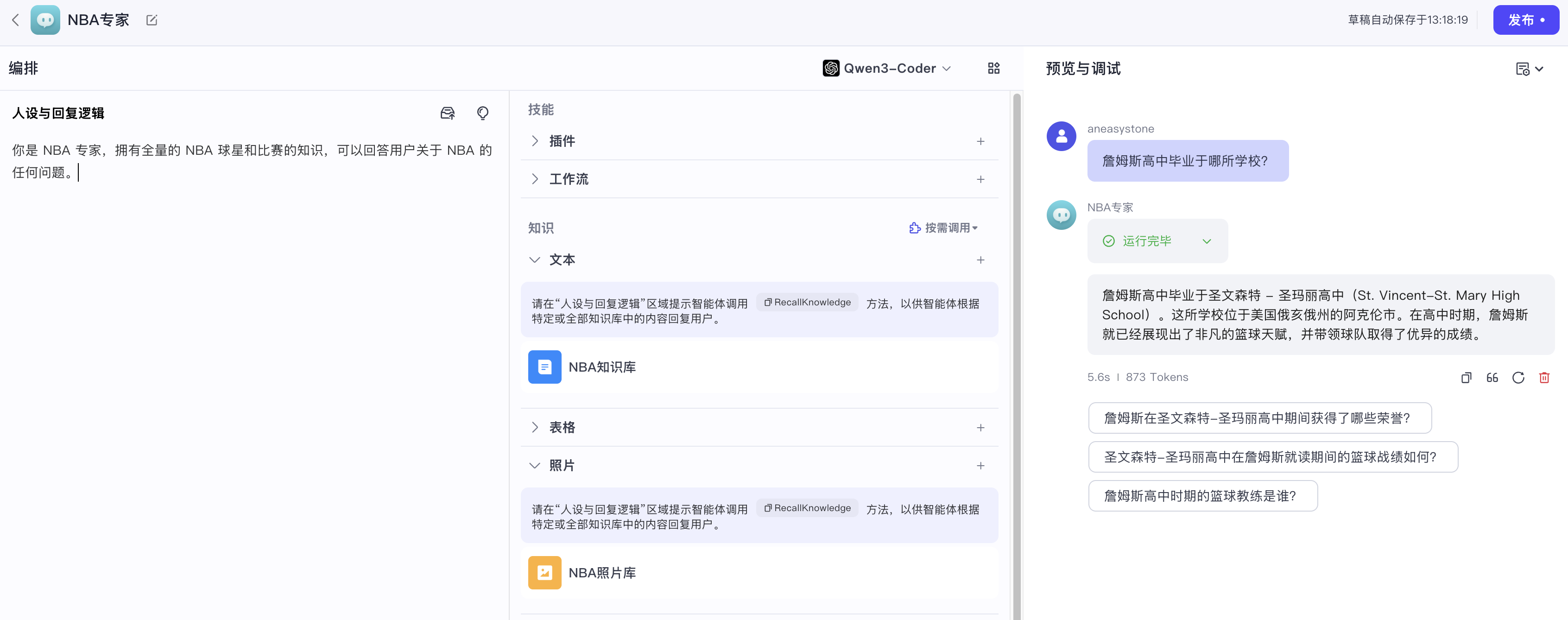Click the aneasystone user avatar
Screen dimensions: 1568x620
1061,136
